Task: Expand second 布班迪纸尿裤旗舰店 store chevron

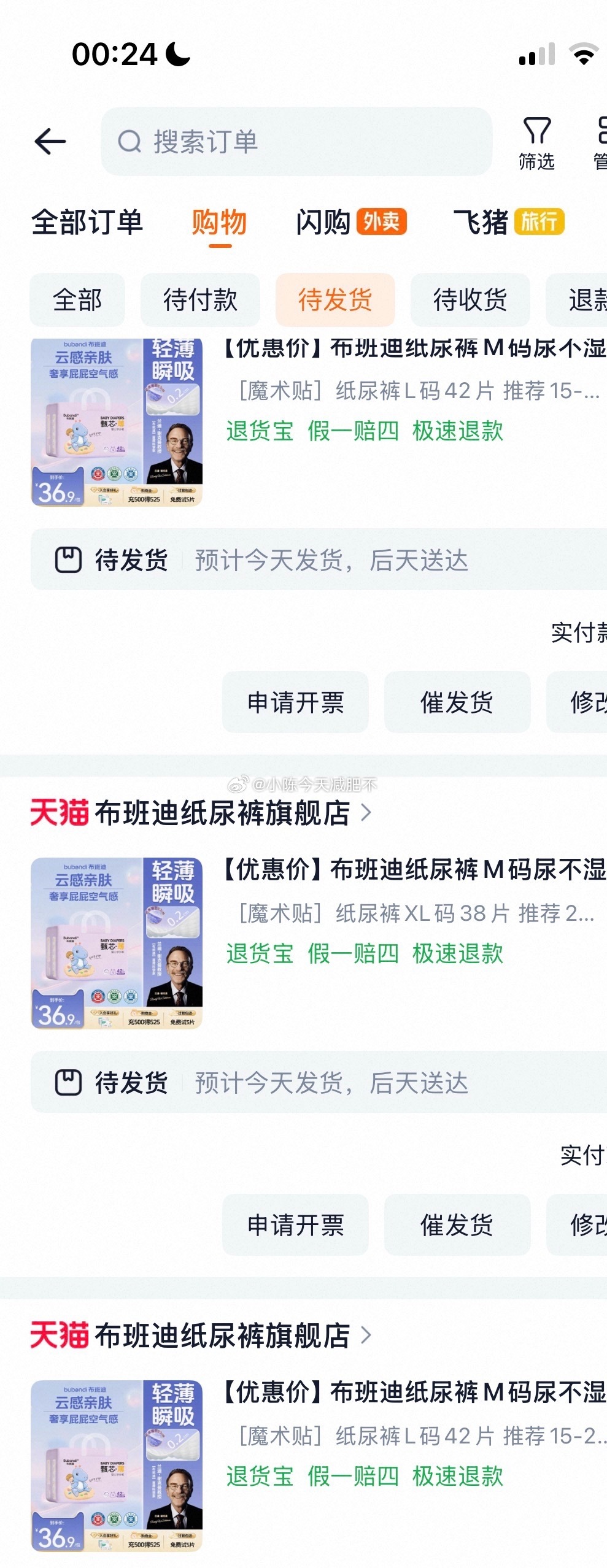Action: [x=366, y=1335]
